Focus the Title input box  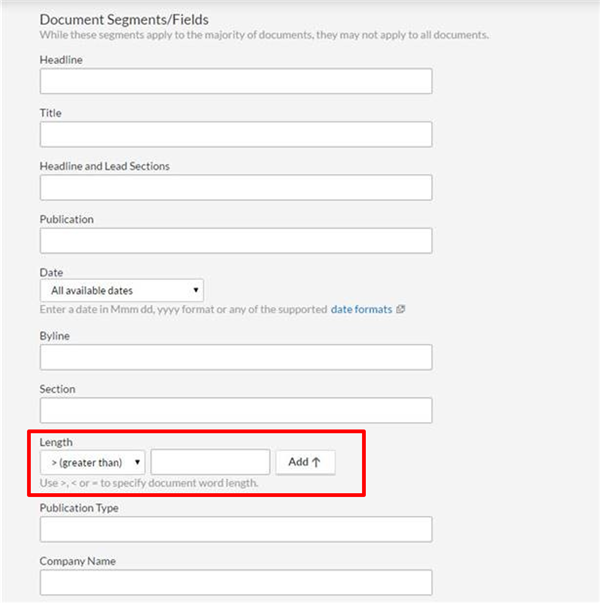[236, 134]
